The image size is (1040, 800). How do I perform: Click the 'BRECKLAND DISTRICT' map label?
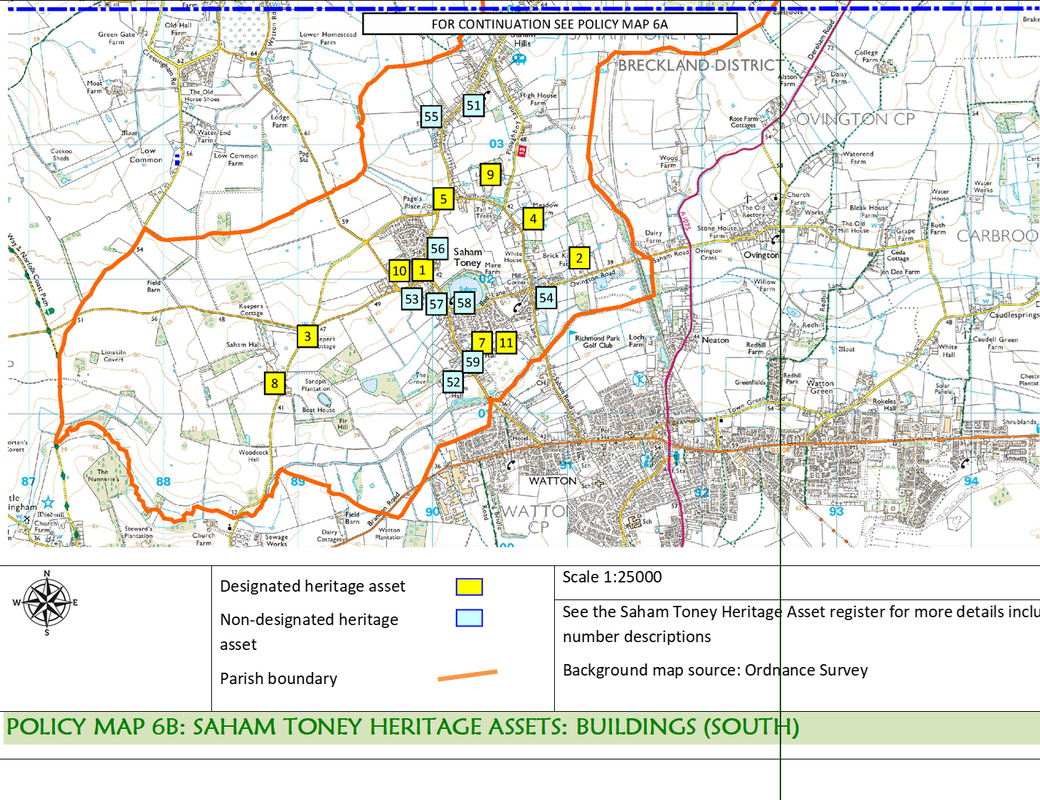700,66
